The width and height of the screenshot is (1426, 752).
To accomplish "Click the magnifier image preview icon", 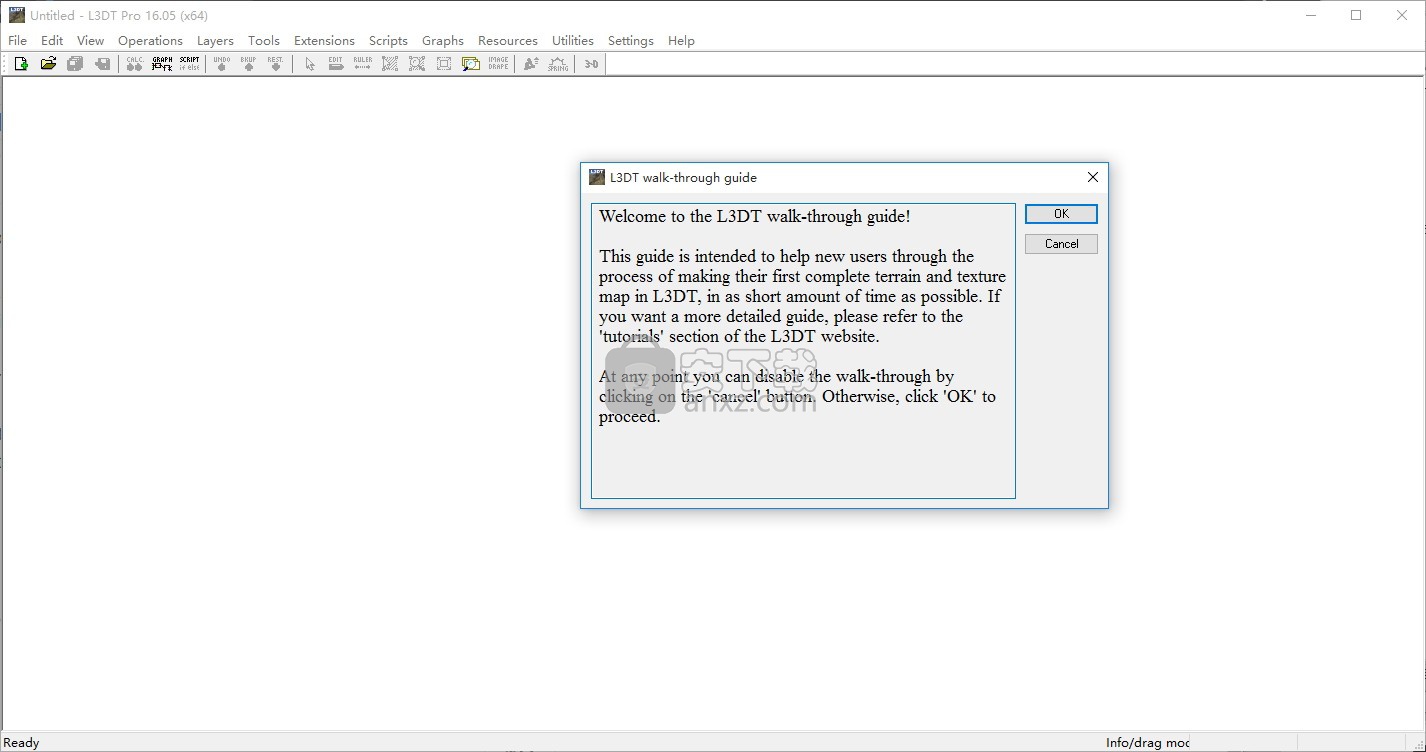I will tap(471, 64).
